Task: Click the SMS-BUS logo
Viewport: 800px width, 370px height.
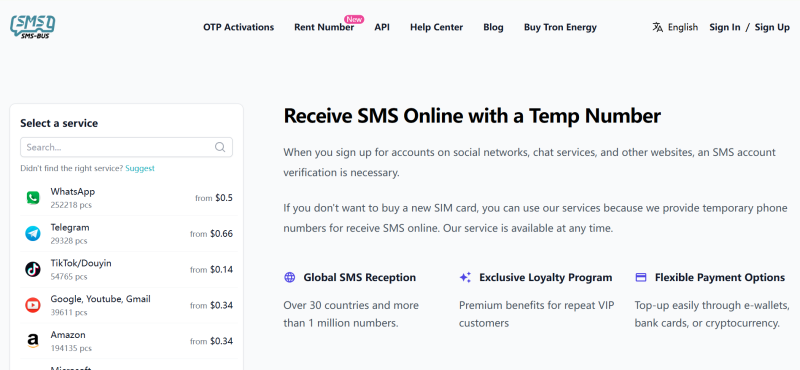Action: point(33,27)
